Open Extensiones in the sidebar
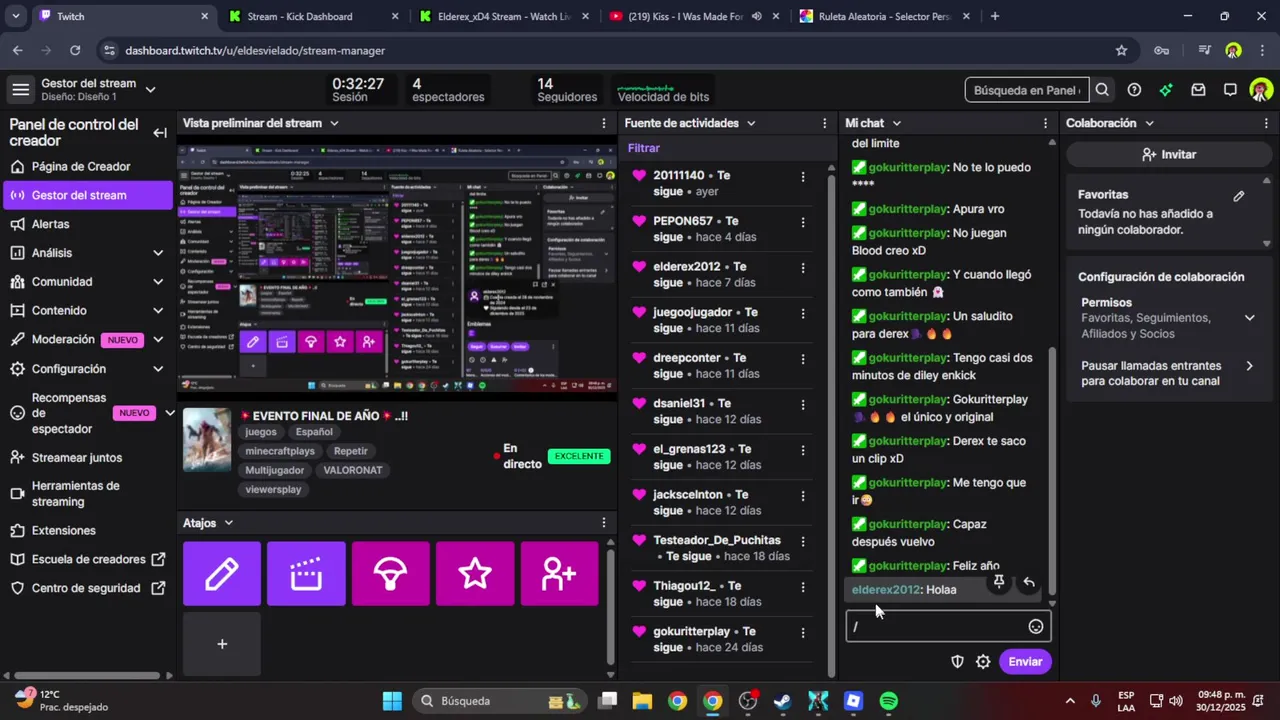This screenshot has width=1280, height=720. [x=64, y=531]
